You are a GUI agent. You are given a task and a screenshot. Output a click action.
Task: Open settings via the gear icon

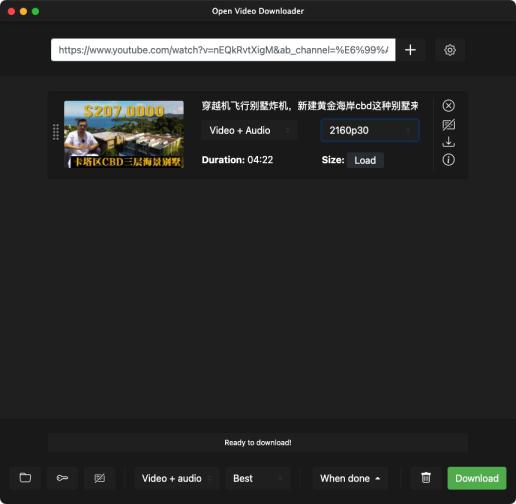pos(450,50)
